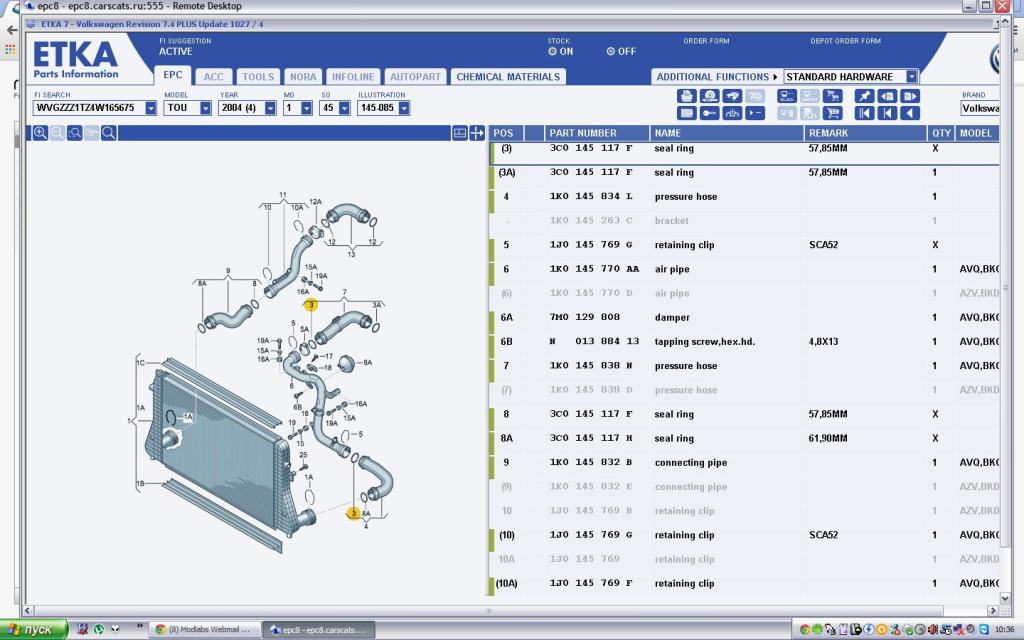This screenshot has width=1024, height=640.
Task: Switch to the EPC tab
Action: 173,75
